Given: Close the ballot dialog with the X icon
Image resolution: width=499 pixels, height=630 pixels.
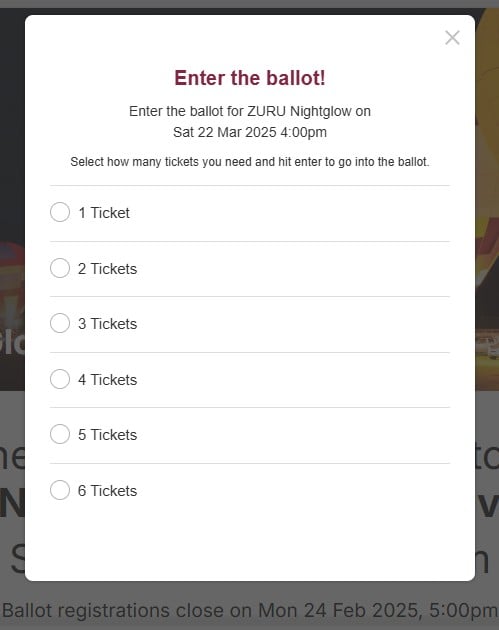Looking at the screenshot, I should click(452, 38).
